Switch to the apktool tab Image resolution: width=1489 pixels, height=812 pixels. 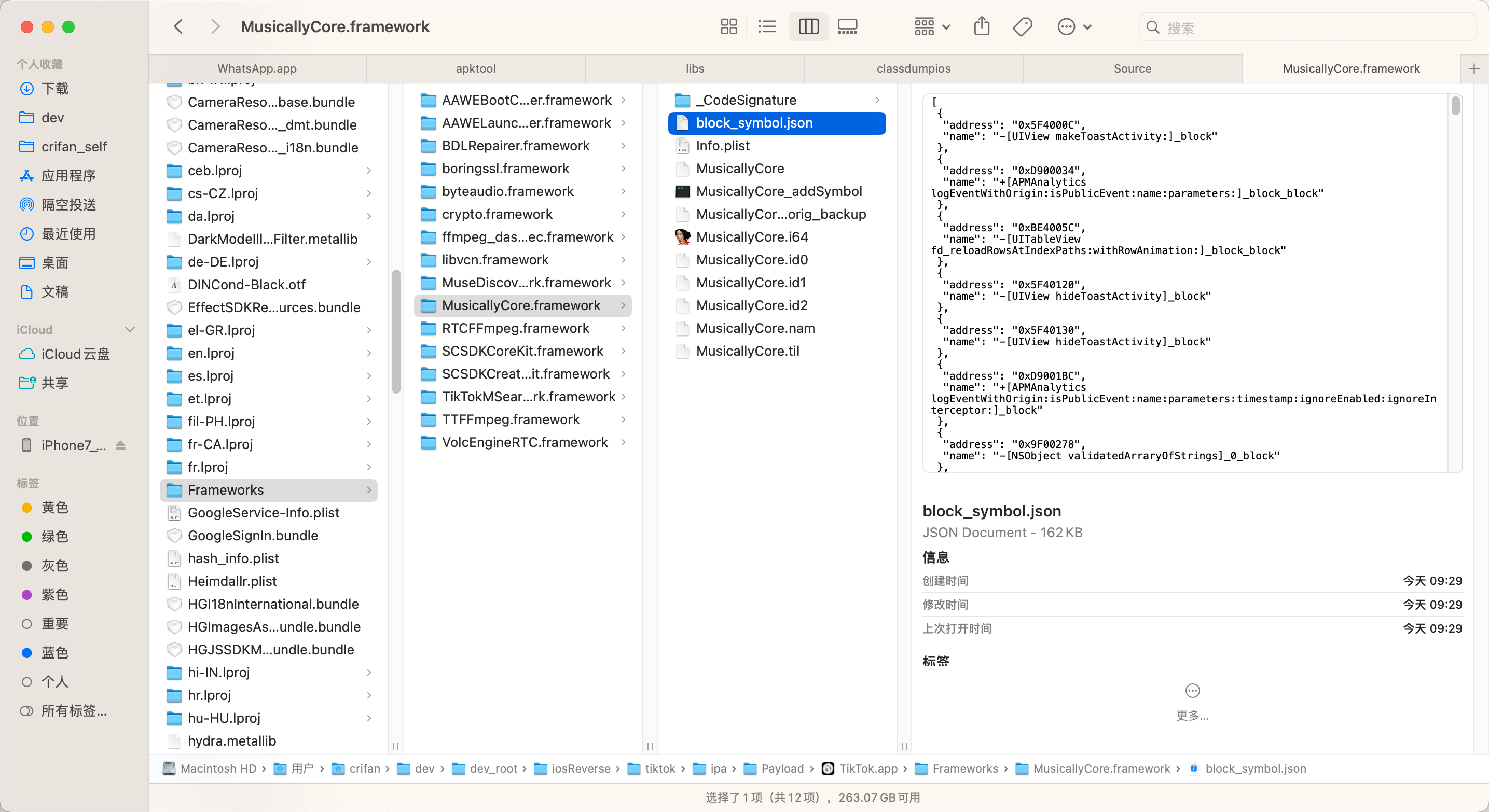(x=476, y=69)
